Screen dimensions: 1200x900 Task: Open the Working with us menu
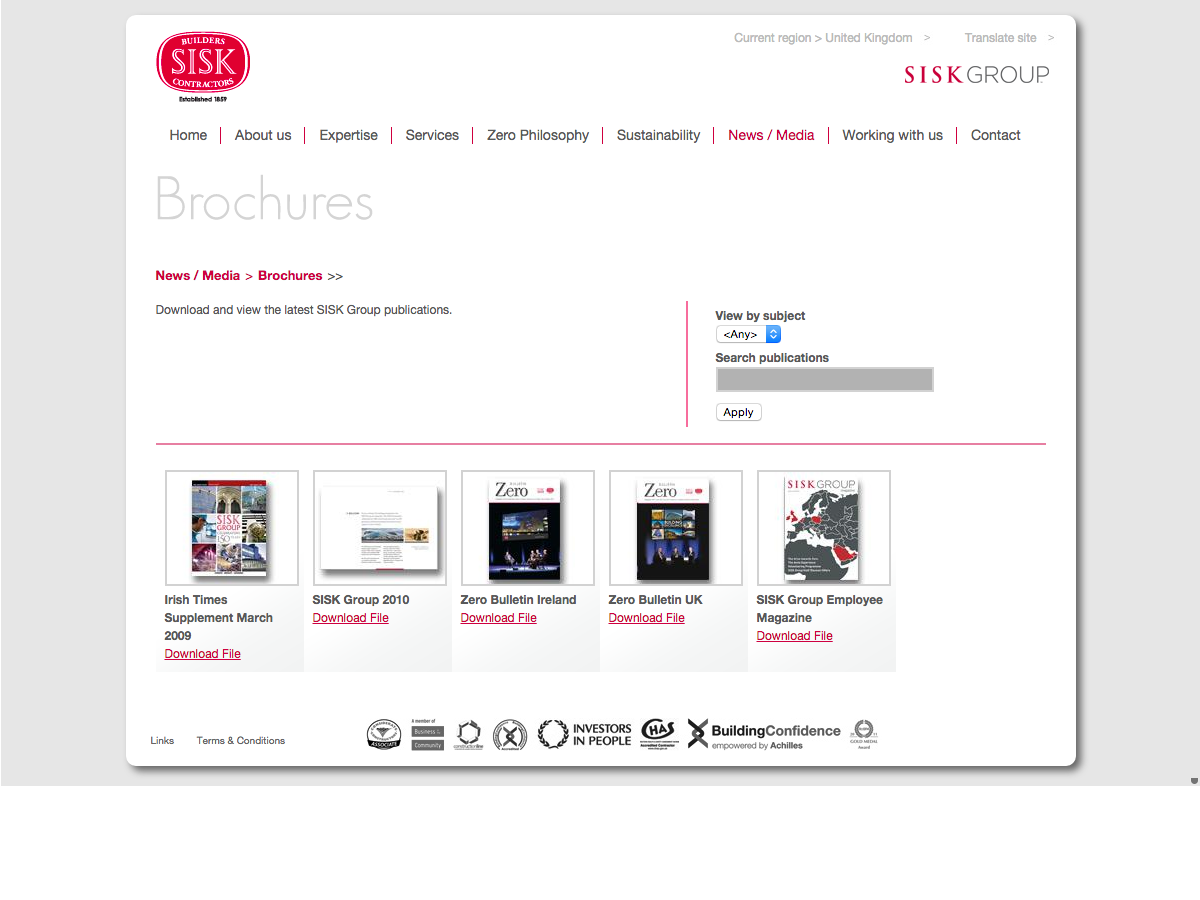[x=892, y=135]
